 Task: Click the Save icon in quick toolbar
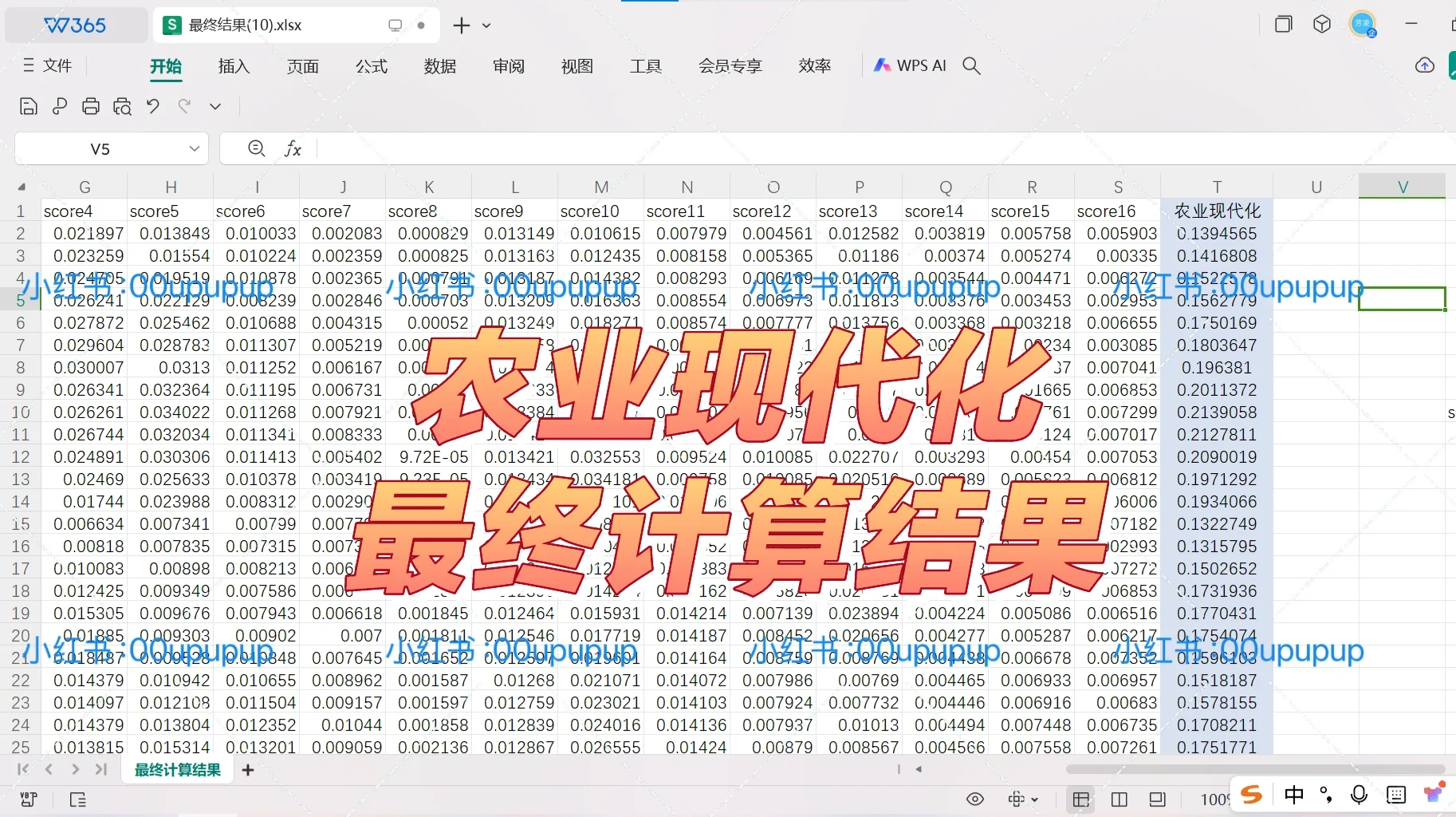tap(29, 106)
